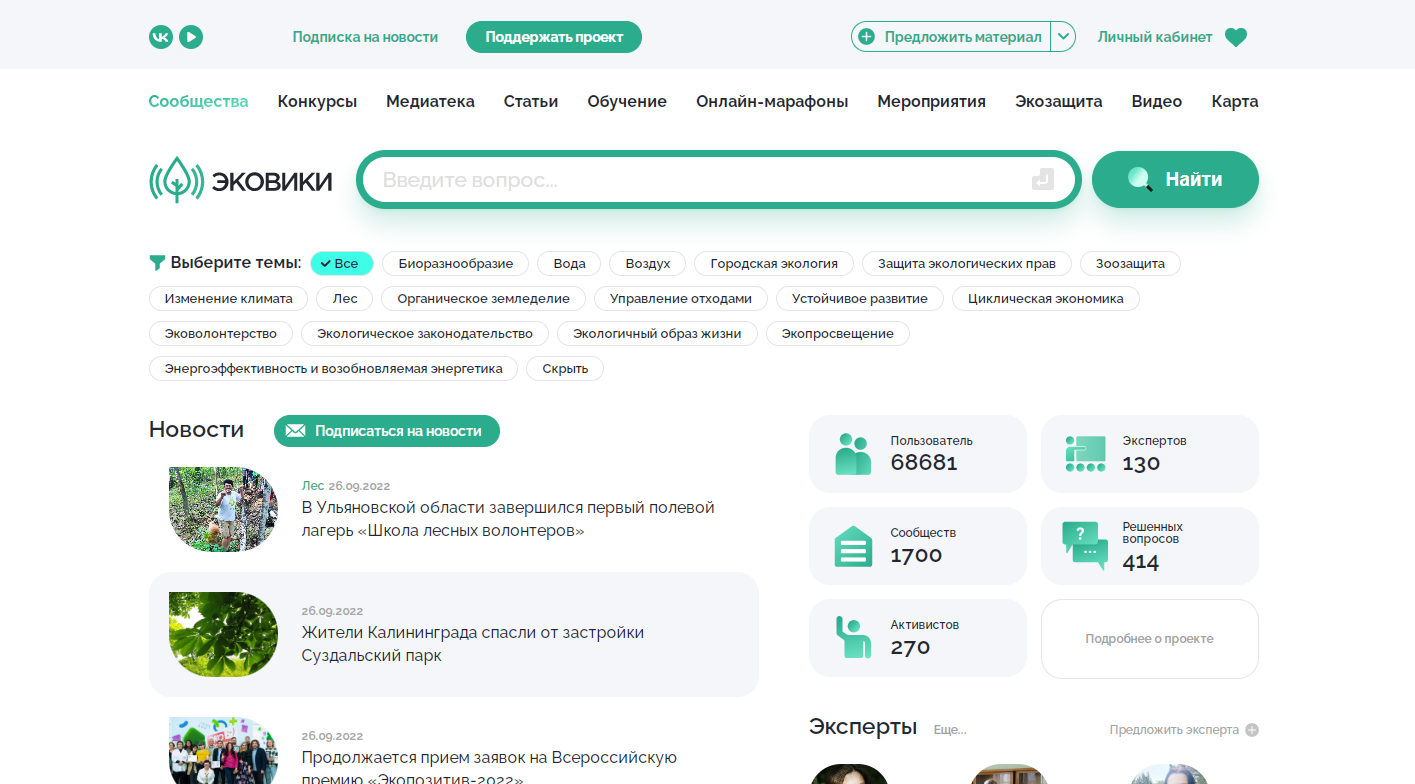Click the Лес tag on first news item
The image size is (1415, 784).
(x=313, y=486)
